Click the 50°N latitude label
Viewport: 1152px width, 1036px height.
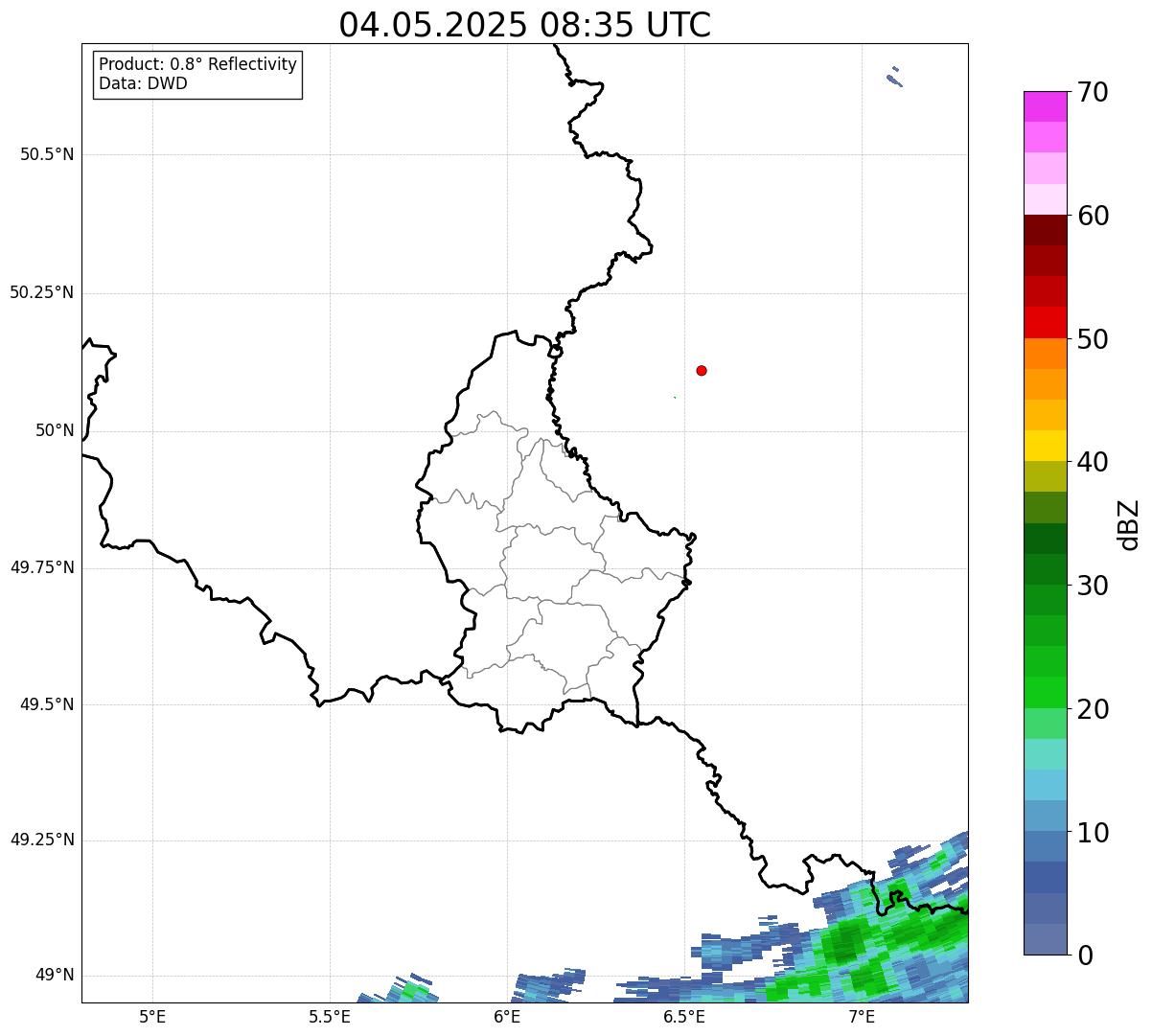(x=55, y=430)
